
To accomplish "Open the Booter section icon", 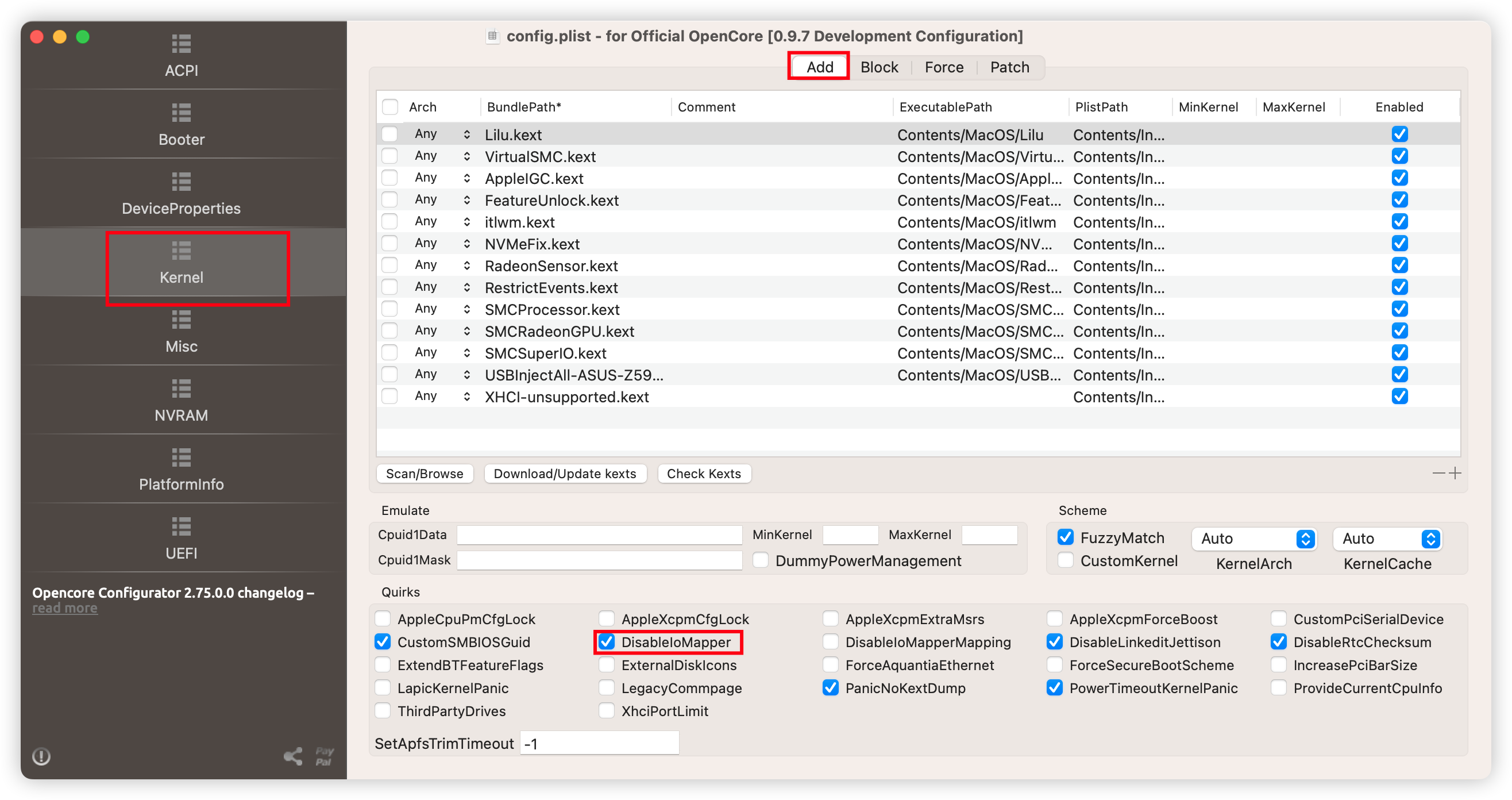I will 181,113.
